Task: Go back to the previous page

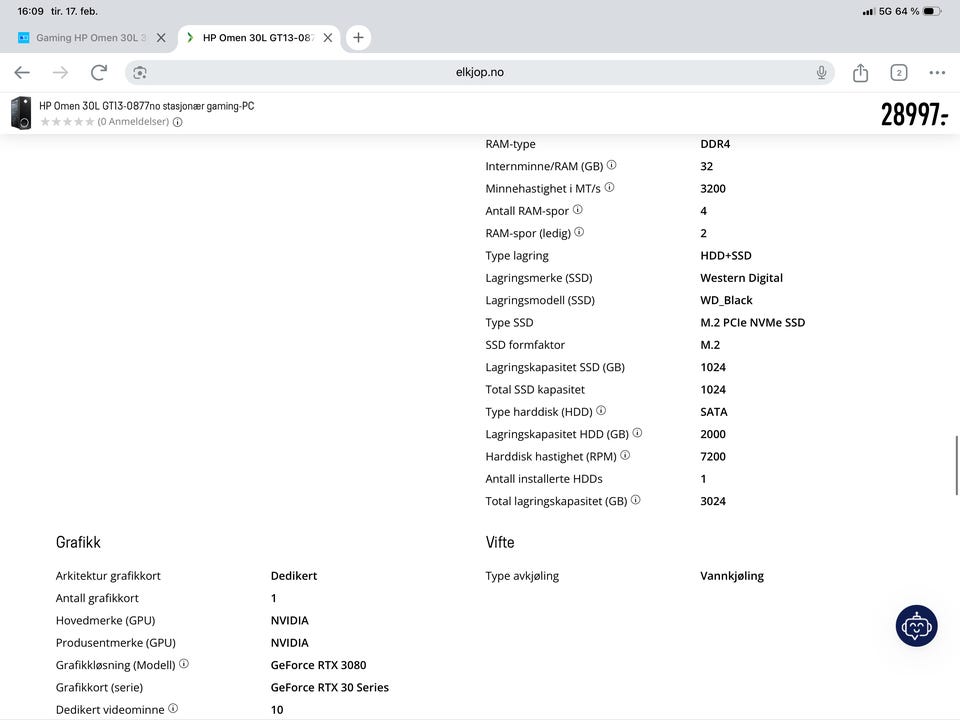Action: coord(22,72)
